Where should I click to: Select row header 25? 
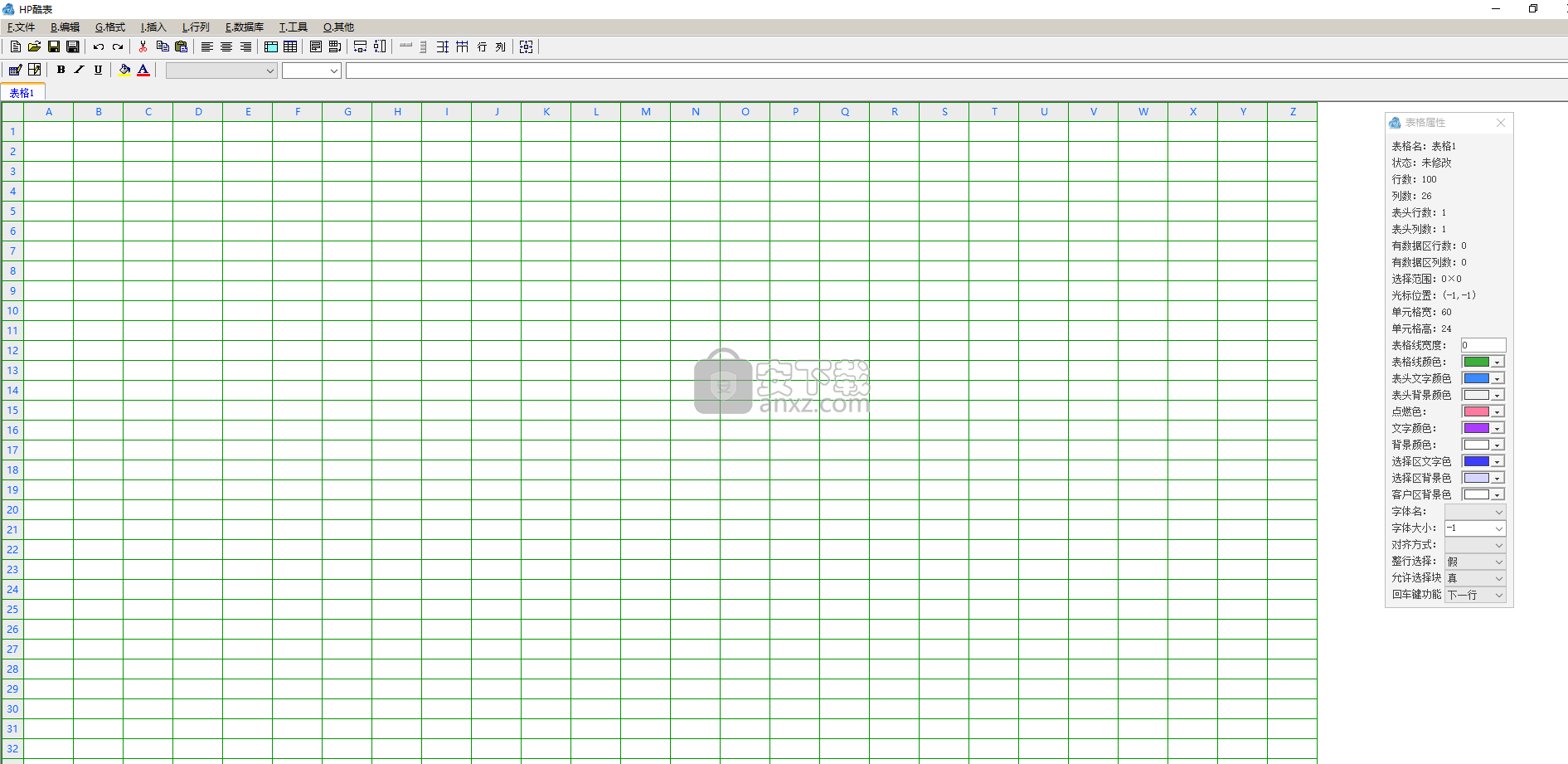(12, 610)
